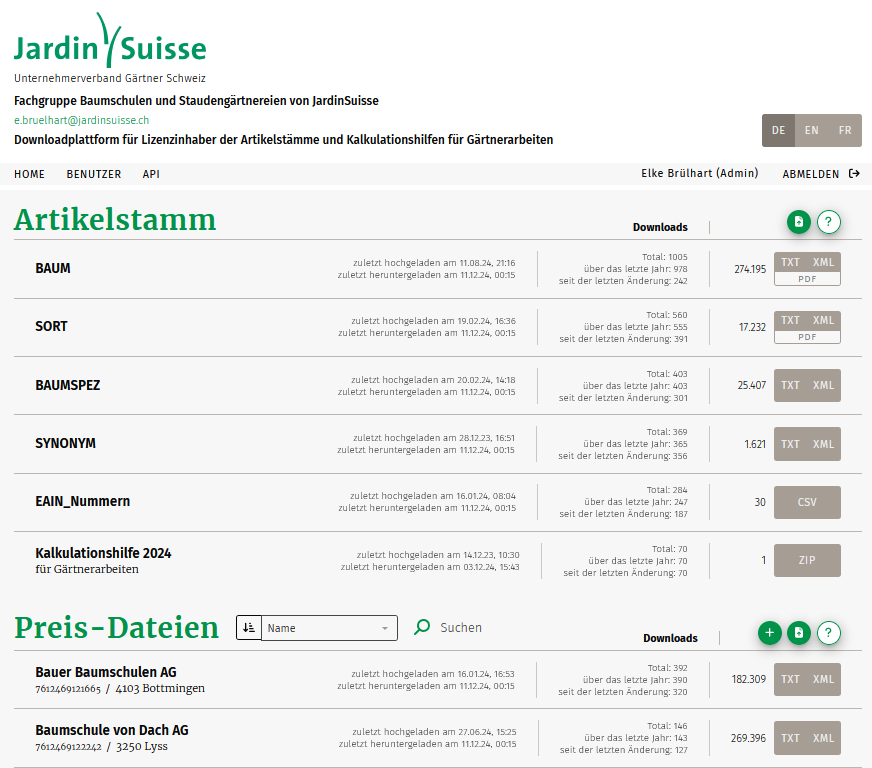Click the Suchen search field
The width and height of the screenshot is (872, 768).
pyautogui.click(x=461, y=627)
